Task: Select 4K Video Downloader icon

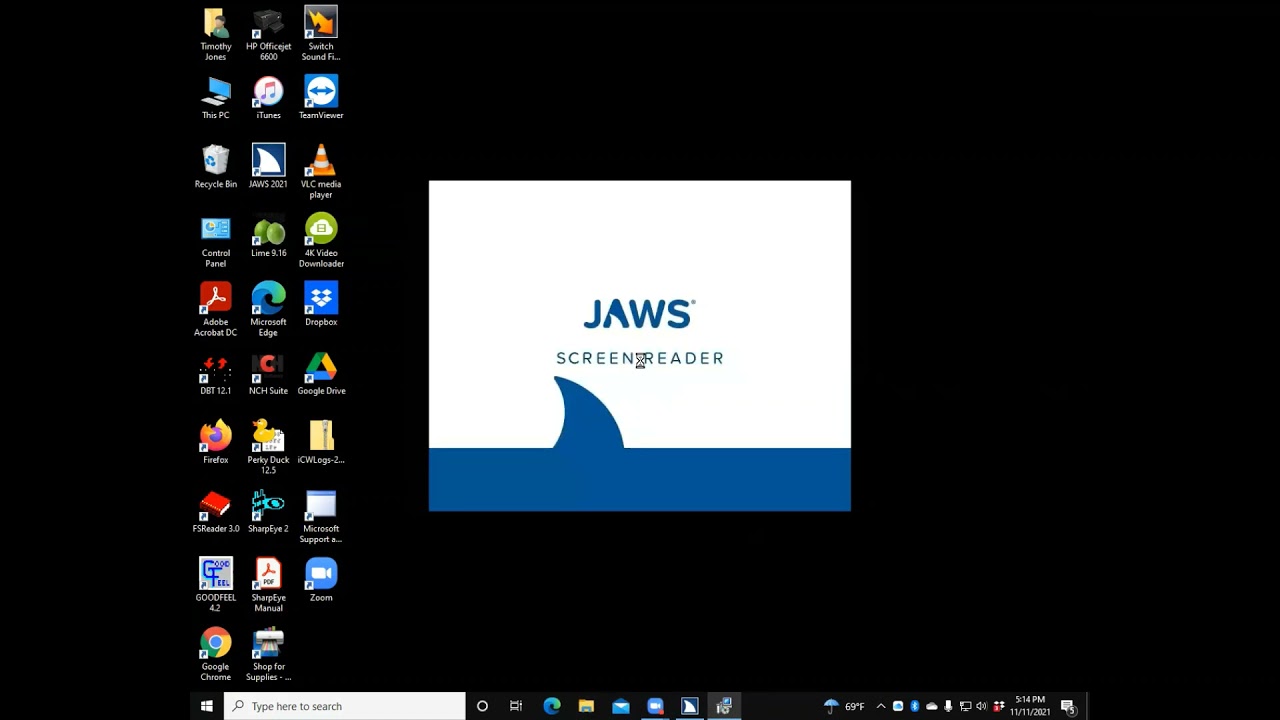Action: 321,241
